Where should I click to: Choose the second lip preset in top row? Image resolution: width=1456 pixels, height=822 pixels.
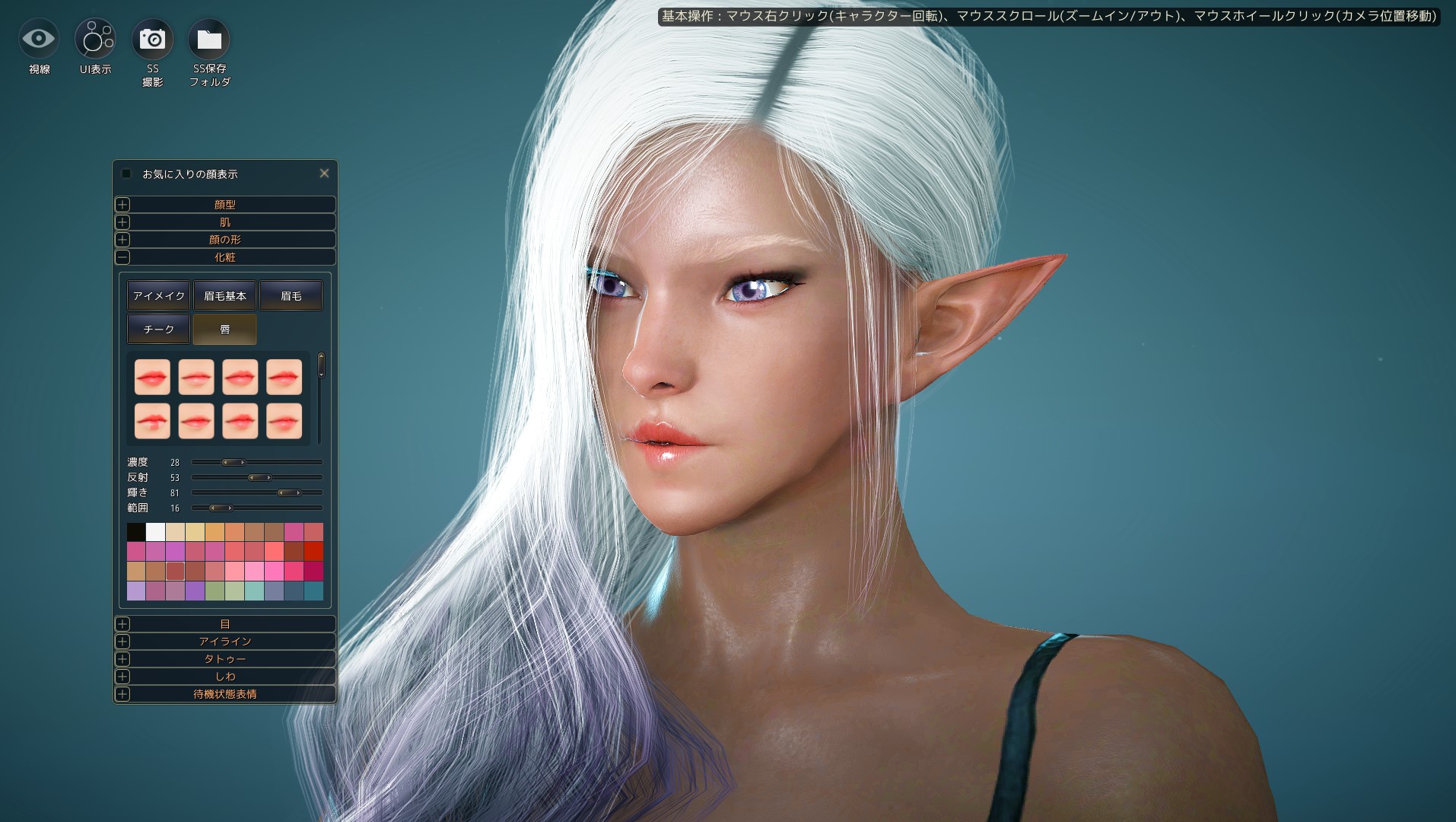[196, 377]
